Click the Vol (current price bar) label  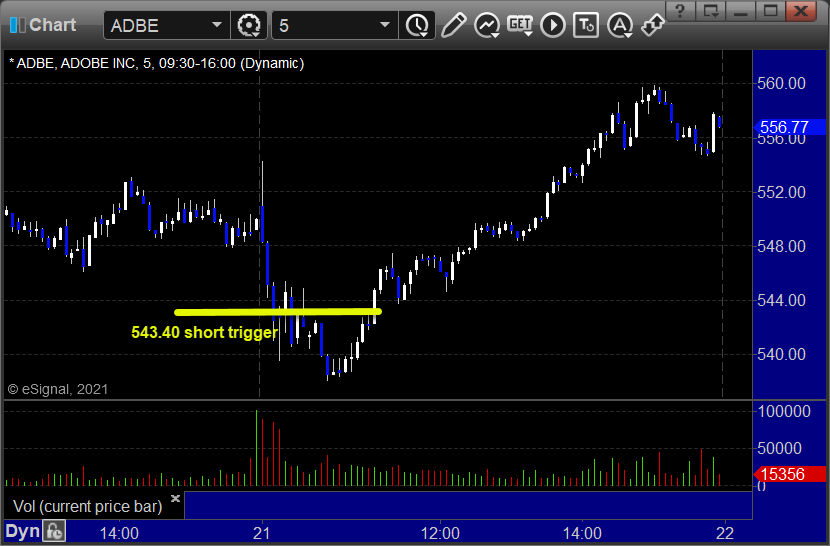pos(87,506)
